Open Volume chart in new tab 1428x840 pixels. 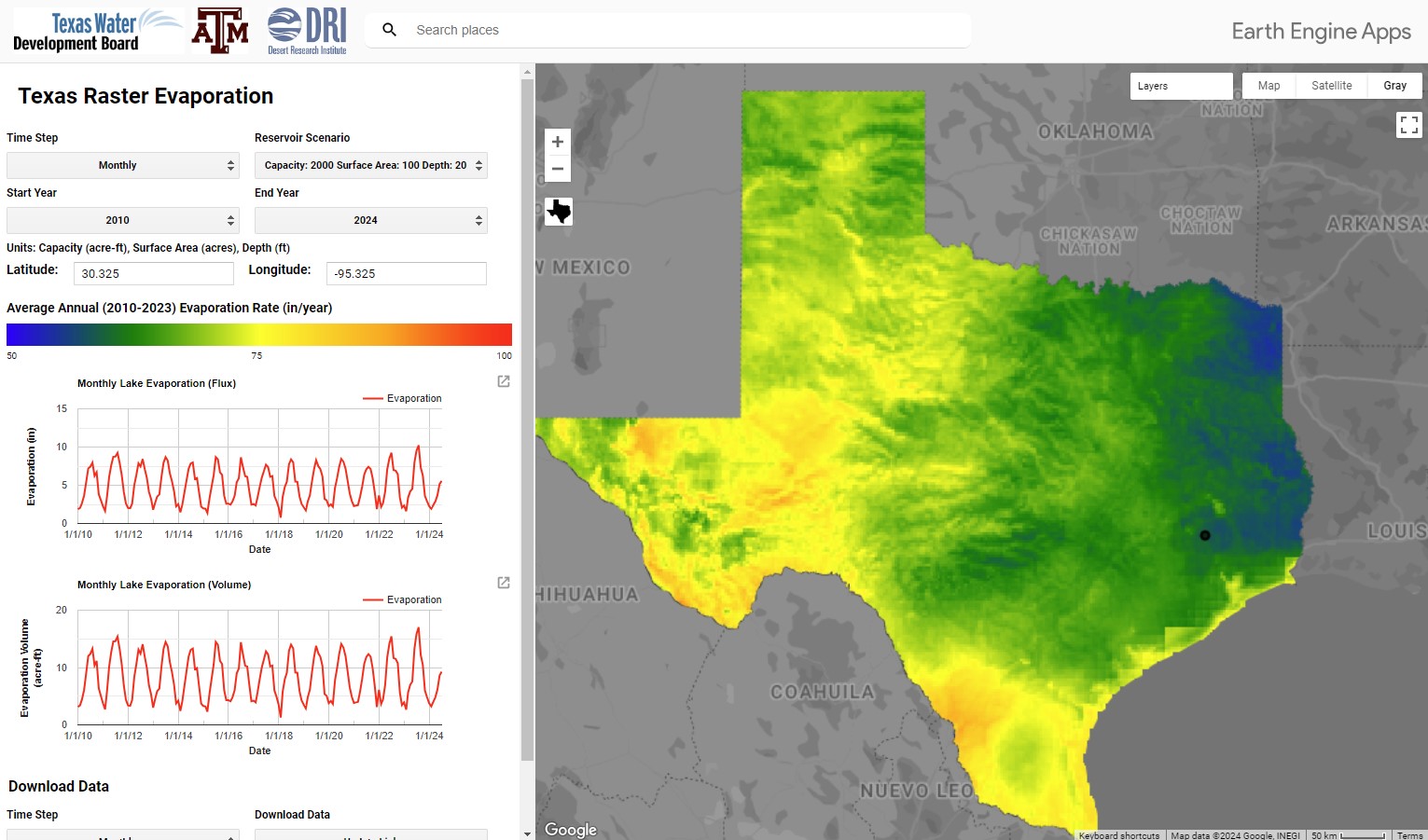(504, 583)
